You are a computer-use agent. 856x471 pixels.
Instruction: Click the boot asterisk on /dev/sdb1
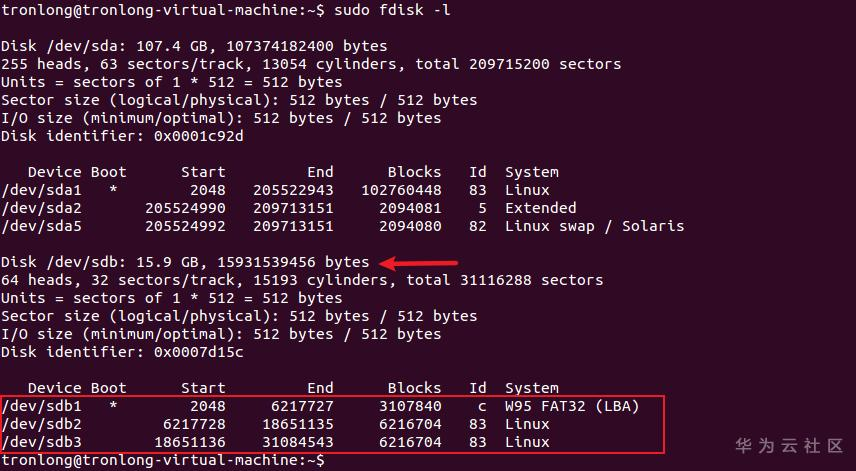tap(113, 407)
